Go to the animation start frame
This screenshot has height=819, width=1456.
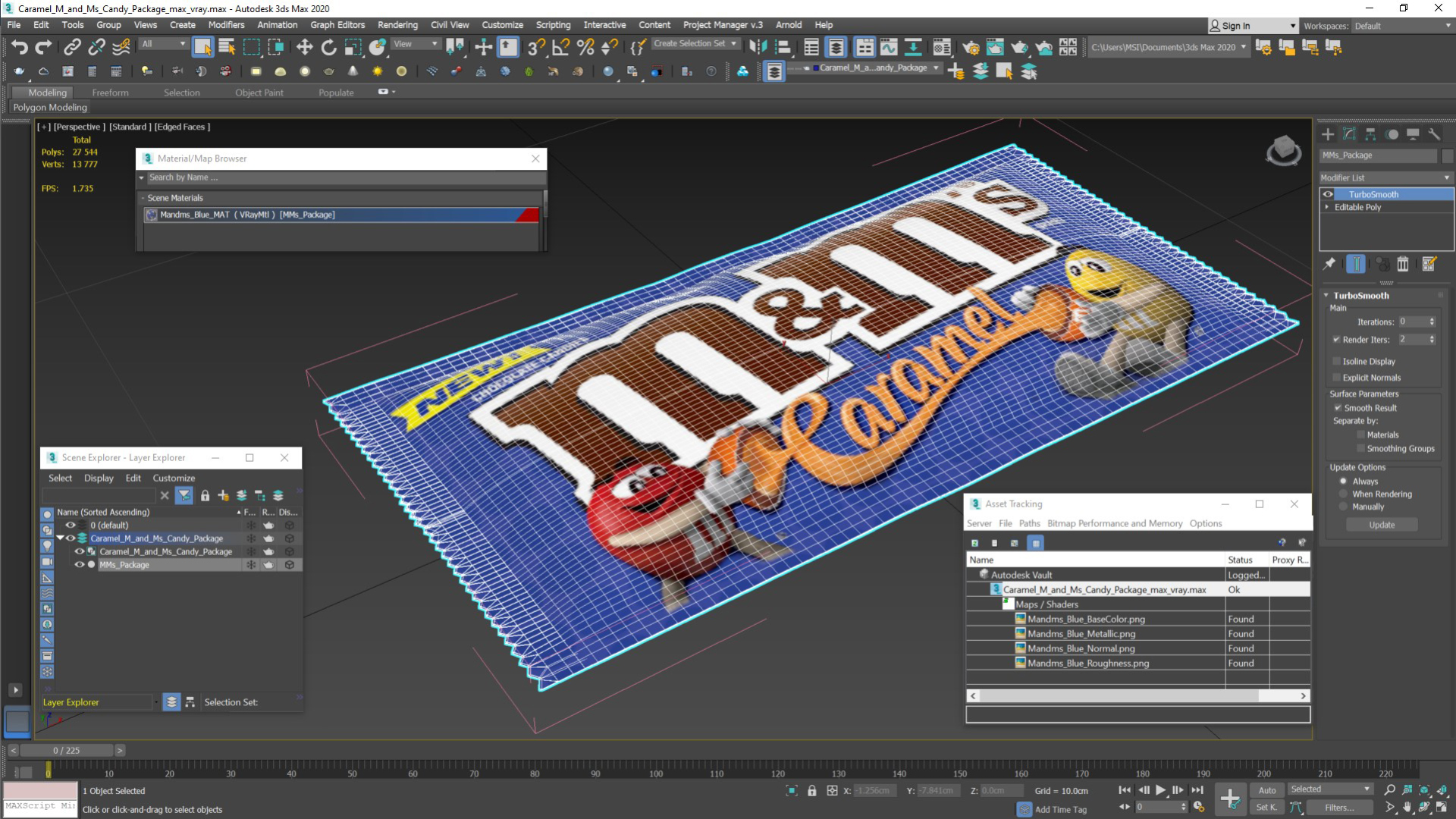(1125, 790)
